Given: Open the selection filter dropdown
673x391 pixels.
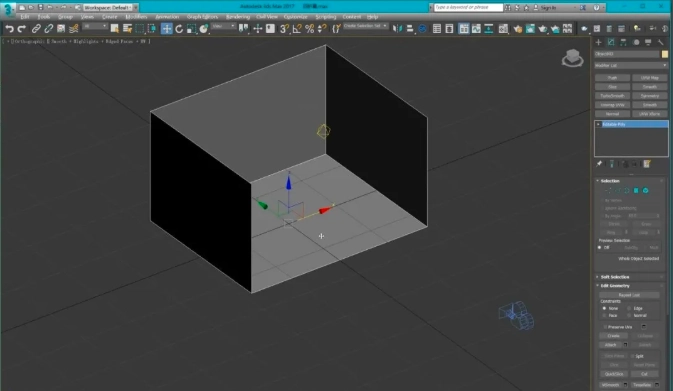Looking at the screenshot, I should click(x=95, y=27).
